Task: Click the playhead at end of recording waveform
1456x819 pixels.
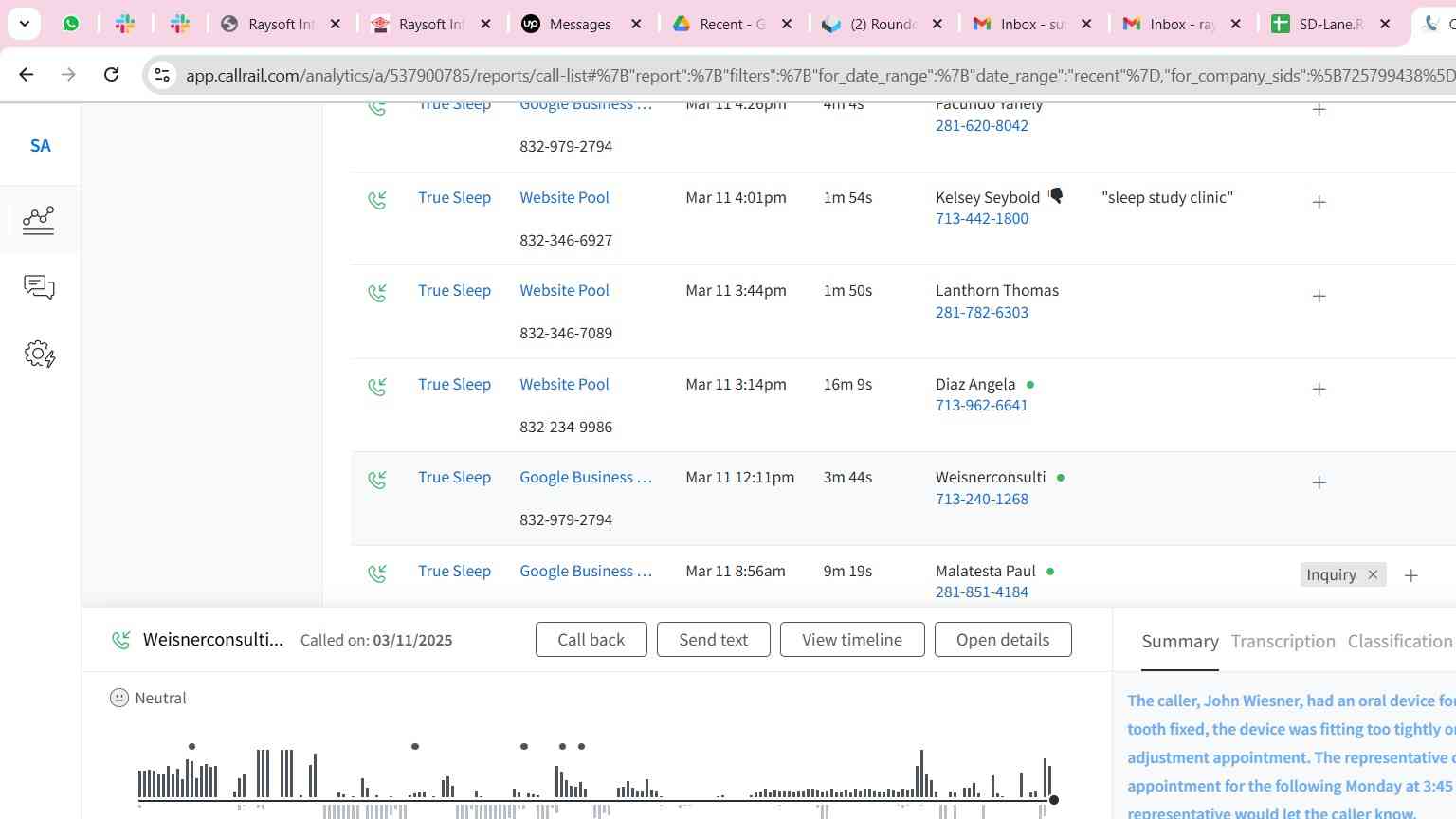Action: pos(1053,800)
